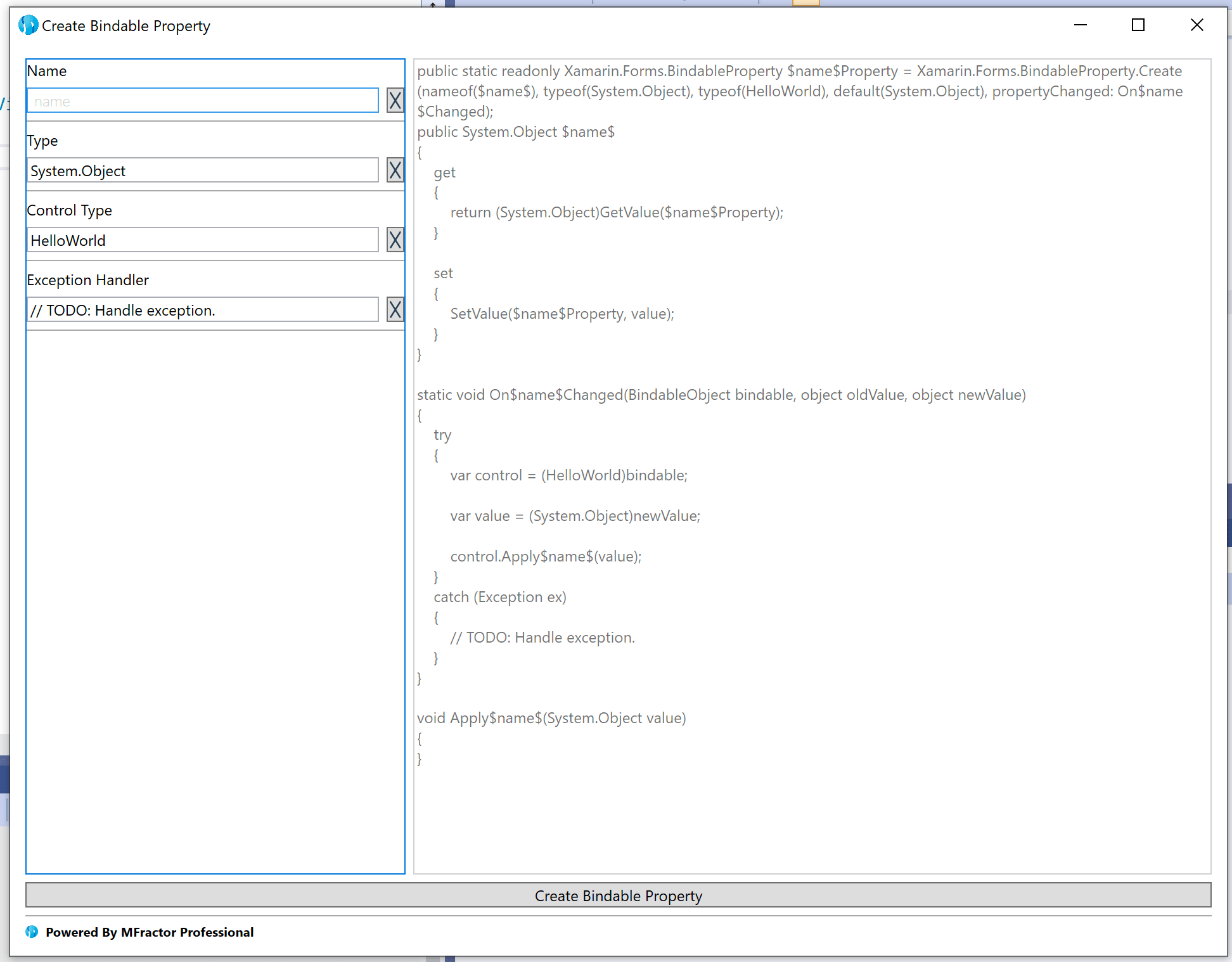Clear the Type field using its X button
This screenshot has height=962, width=1232.
pos(395,170)
